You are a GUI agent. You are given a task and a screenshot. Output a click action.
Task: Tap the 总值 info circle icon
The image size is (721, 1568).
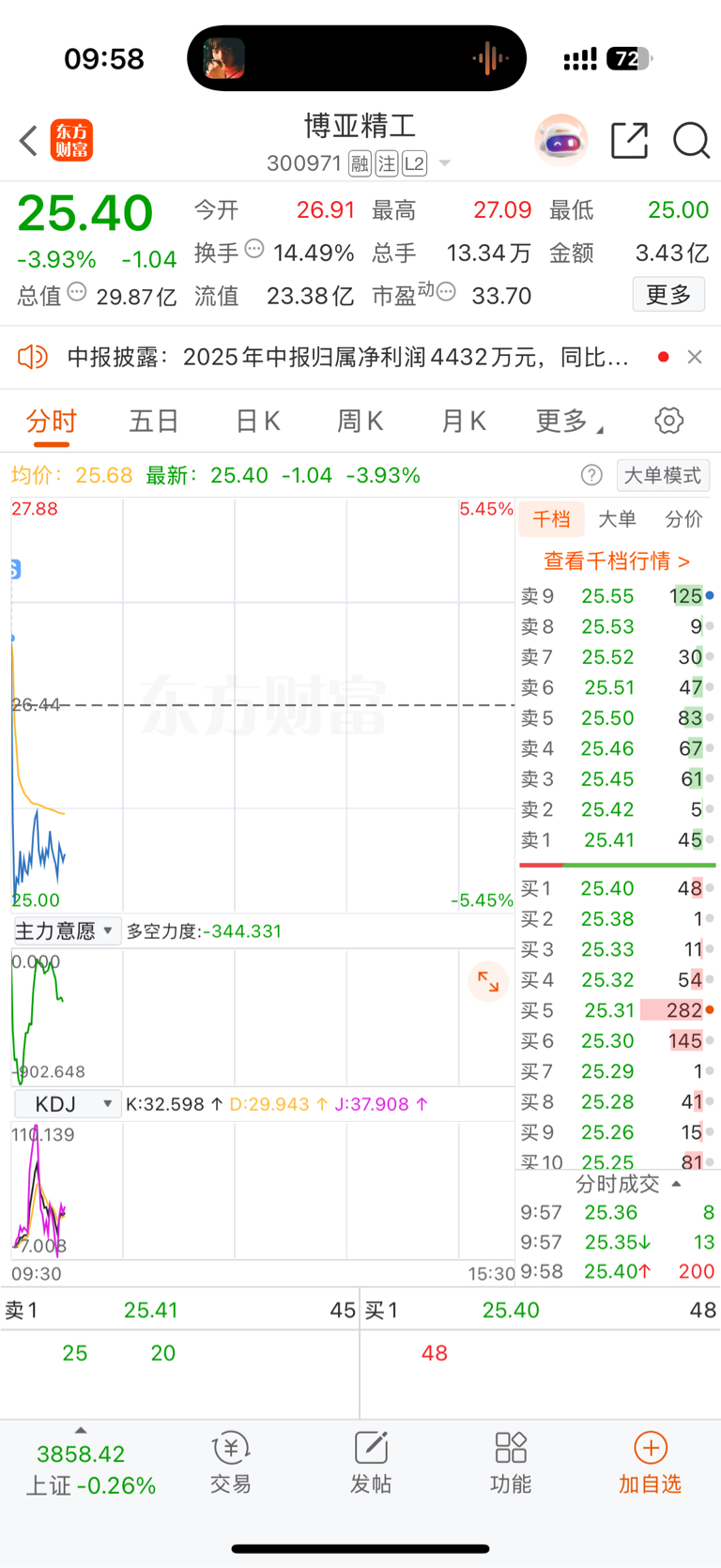[77, 292]
